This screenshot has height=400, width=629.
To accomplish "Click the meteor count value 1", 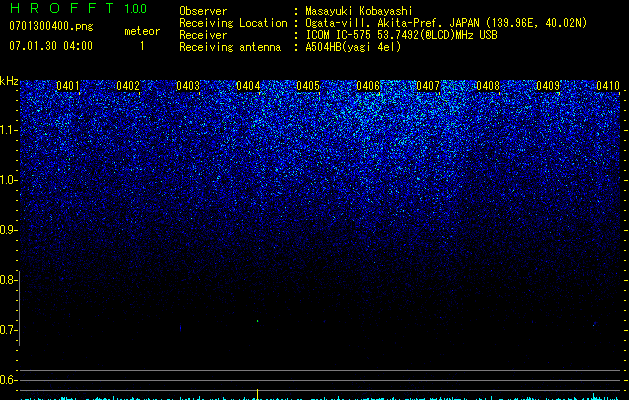I will (142, 46).
